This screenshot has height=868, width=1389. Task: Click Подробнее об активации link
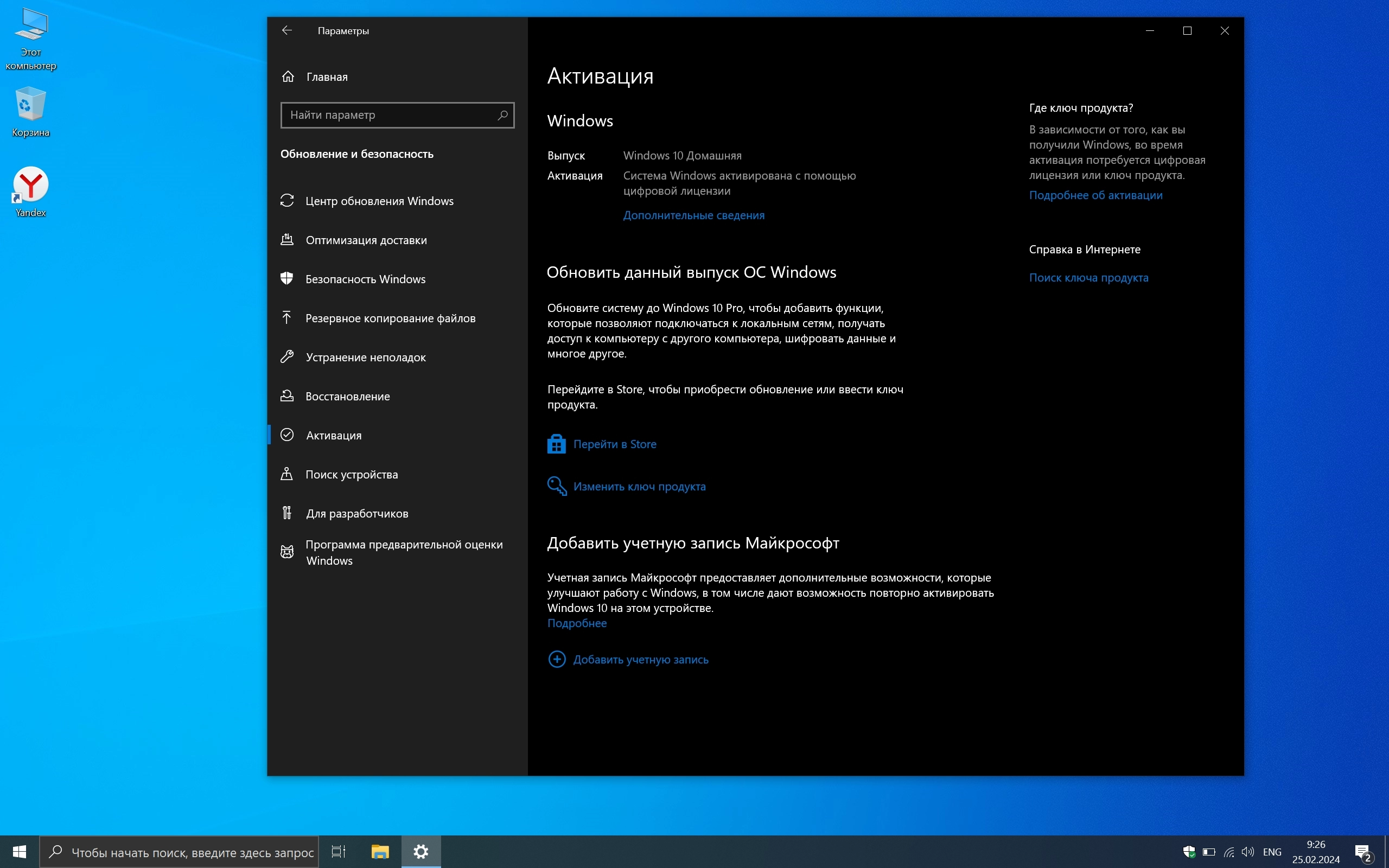1095,195
